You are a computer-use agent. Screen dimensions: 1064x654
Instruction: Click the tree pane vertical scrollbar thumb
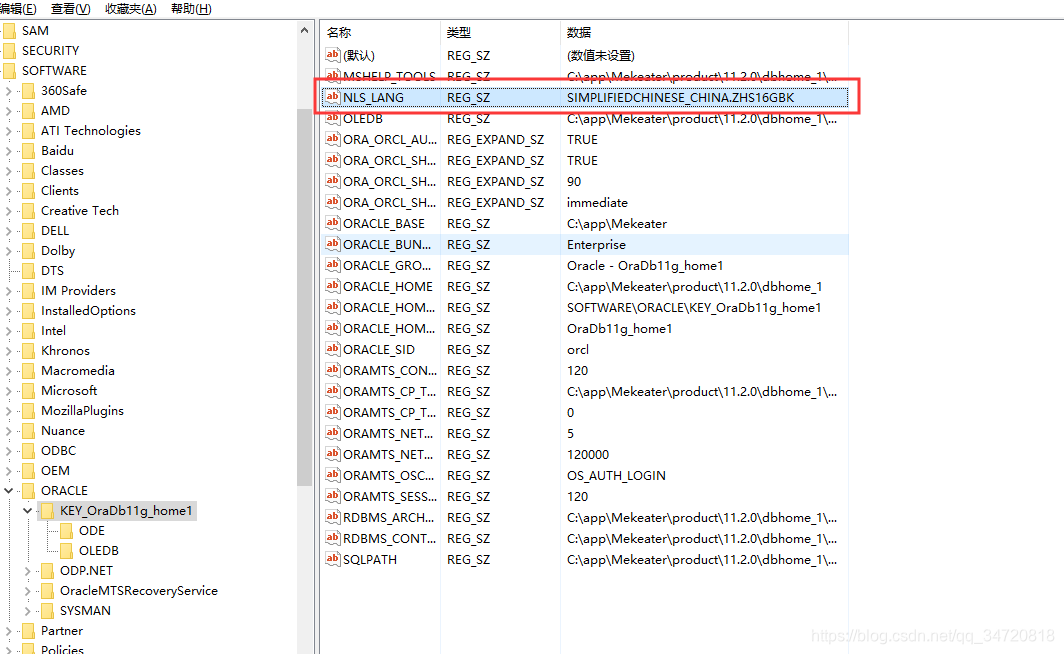[304, 297]
